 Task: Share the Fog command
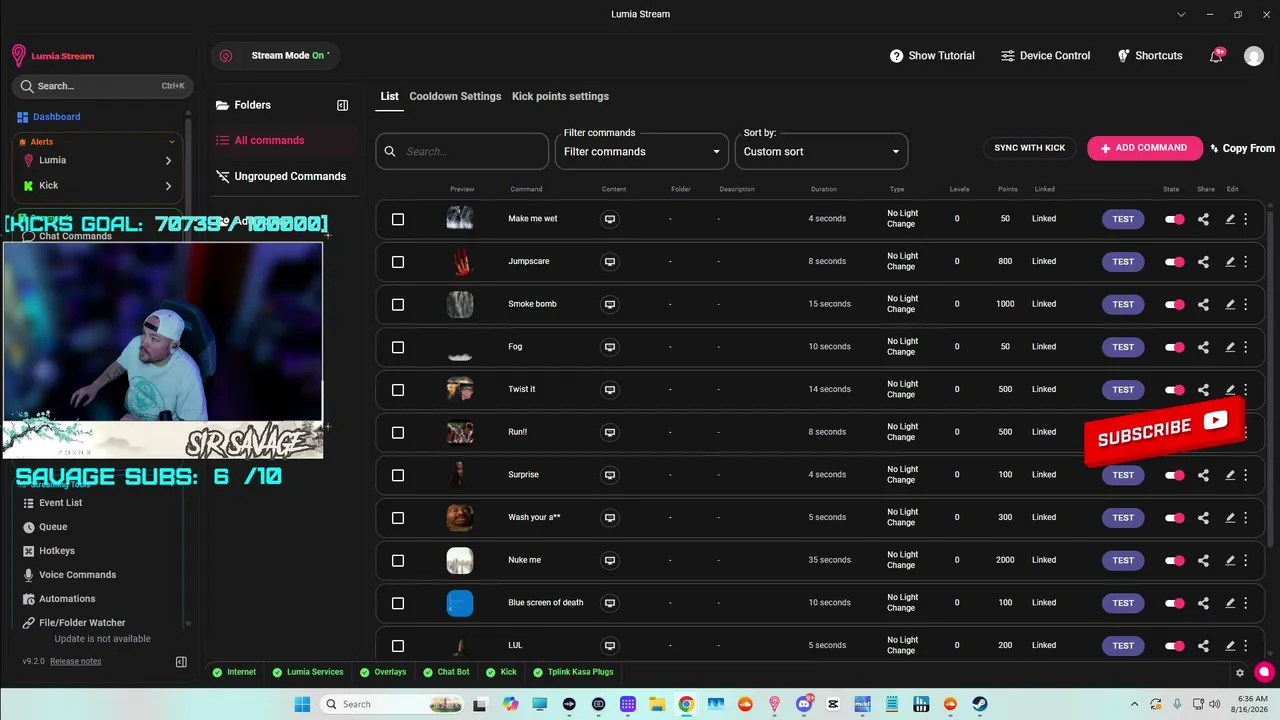pyautogui.click(x=1203, y=347)
